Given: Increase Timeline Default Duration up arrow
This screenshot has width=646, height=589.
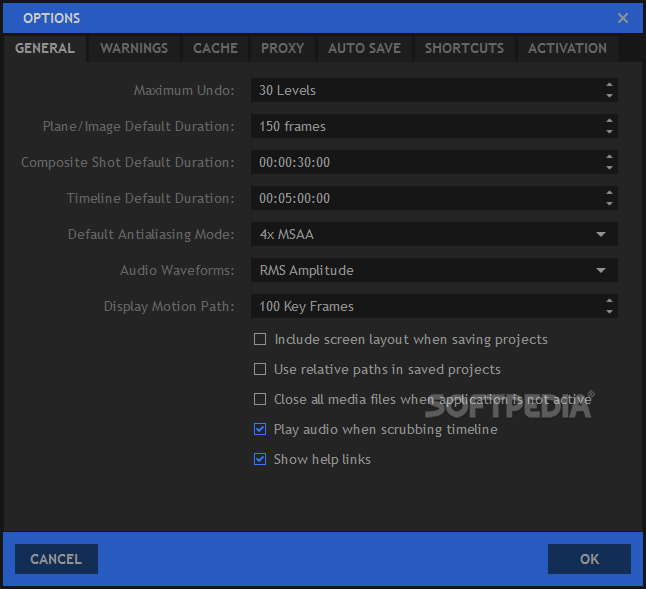Looking at the screenshot, I should tap(609, 192).
